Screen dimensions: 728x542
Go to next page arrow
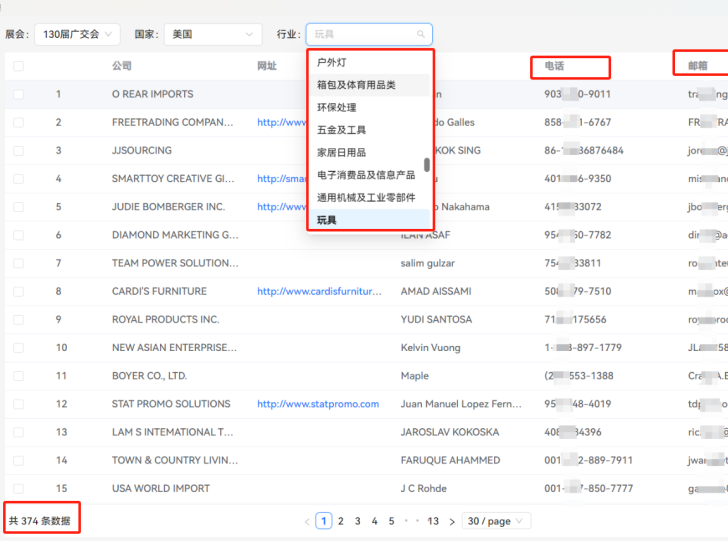[x=452, y=522]
